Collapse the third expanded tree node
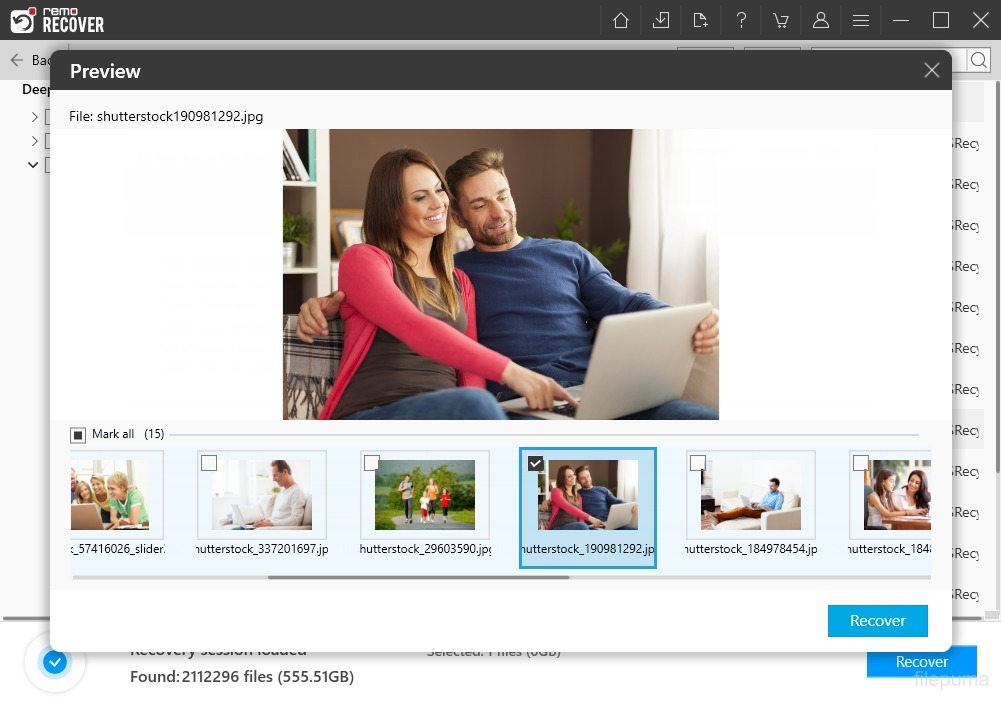1001x701 pixels. (33, 165)
